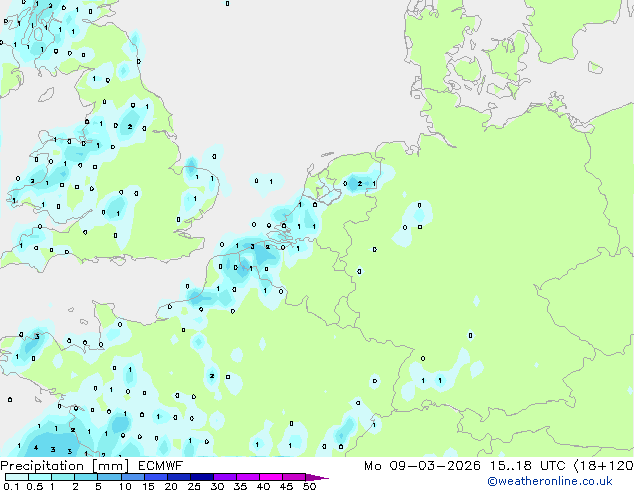Click the legend label 0.1
This screenshot has width=634, height=490.
pyautogui.click(x=11, y=486)
